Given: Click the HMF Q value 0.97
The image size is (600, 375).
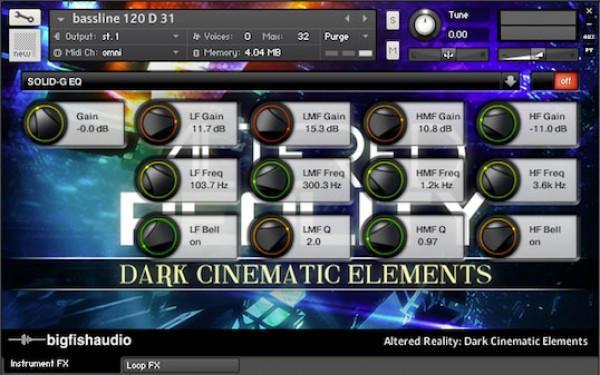Looking at the screenshot, I should 427,242.
